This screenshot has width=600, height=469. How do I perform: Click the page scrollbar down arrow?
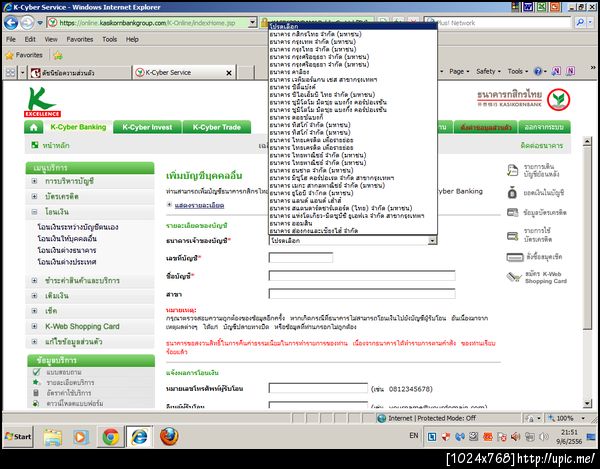tap(587, 403)
